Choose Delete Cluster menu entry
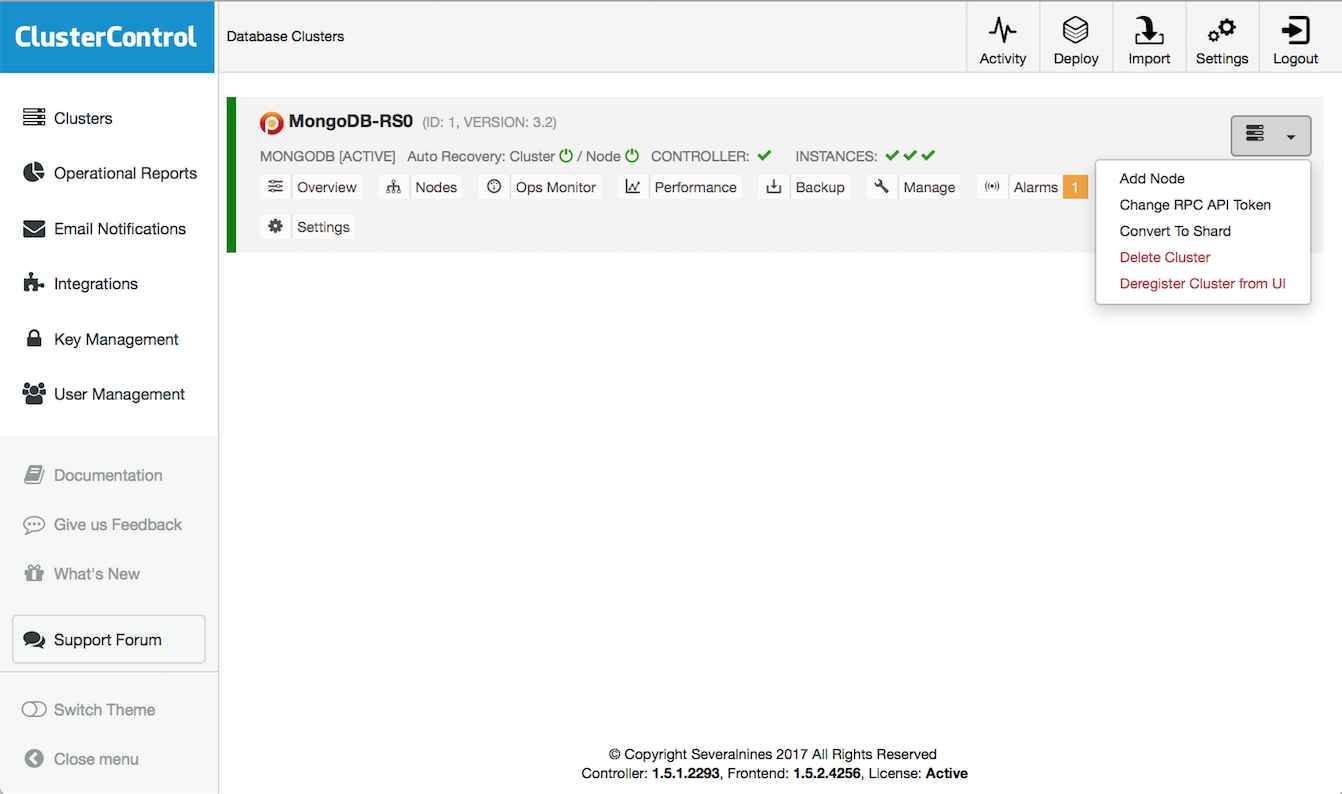The image size is (1342, 794). 1165,257
